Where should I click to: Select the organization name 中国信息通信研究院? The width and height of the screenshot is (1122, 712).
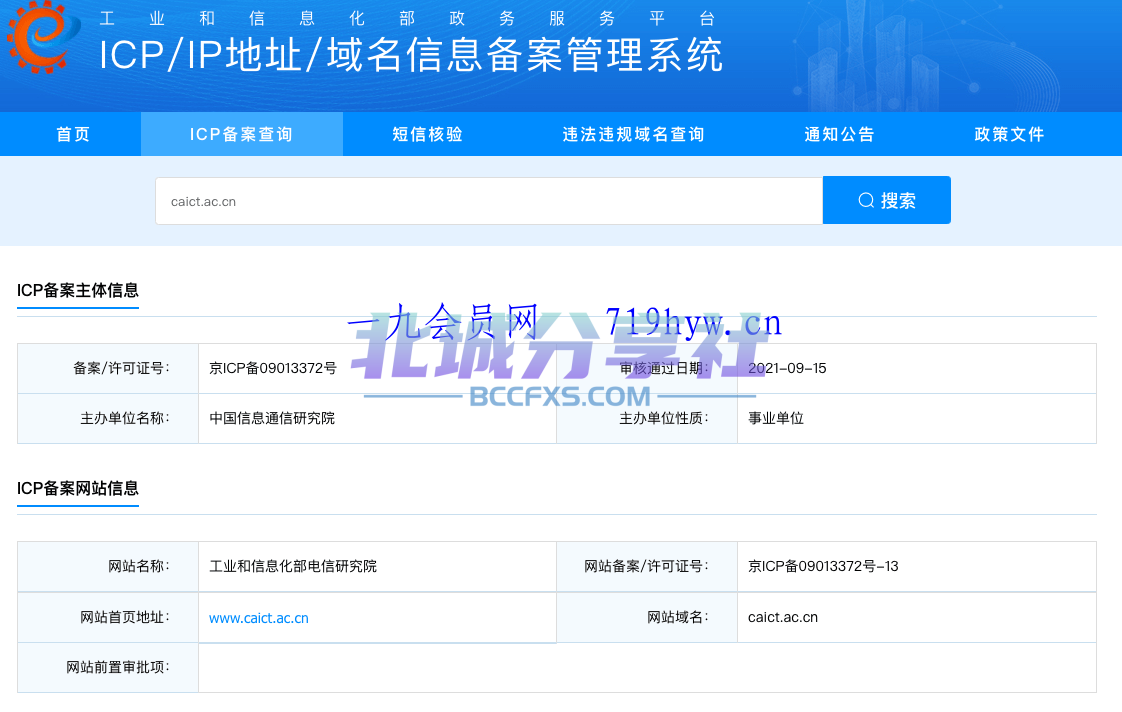click(272, 419)
